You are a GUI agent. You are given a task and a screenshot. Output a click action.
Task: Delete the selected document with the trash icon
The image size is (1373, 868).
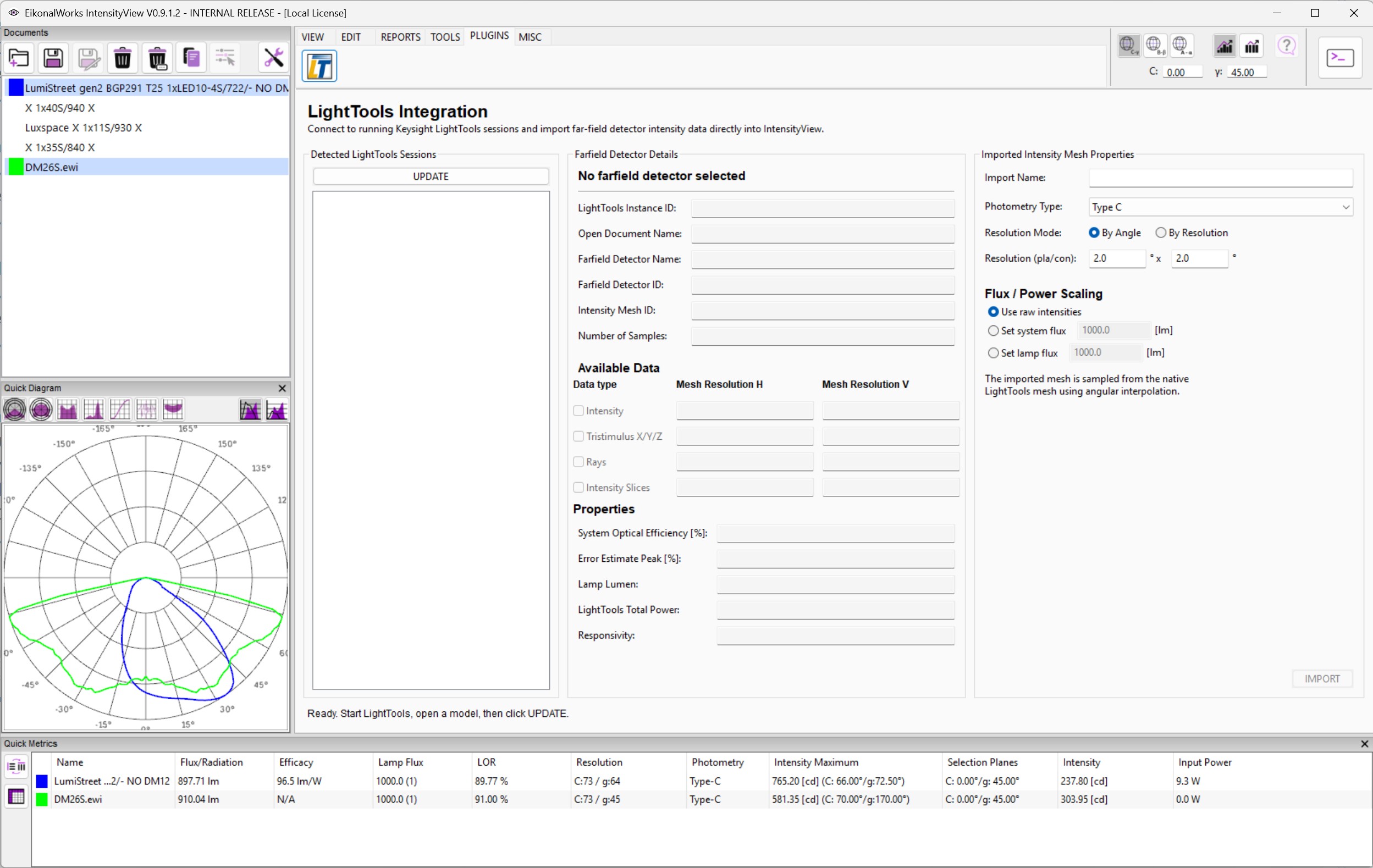(123, 58)
